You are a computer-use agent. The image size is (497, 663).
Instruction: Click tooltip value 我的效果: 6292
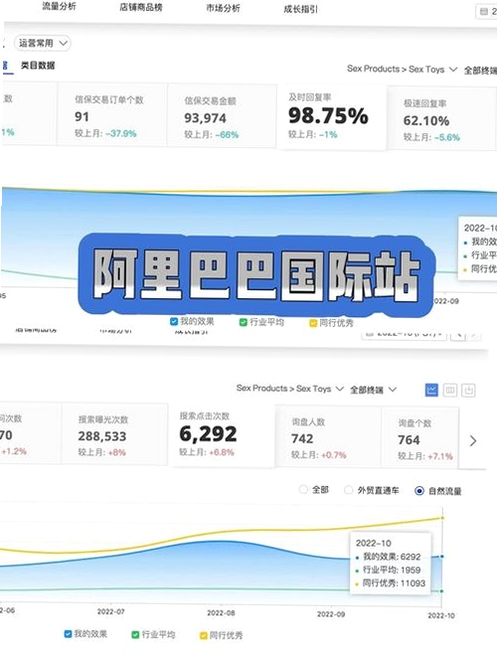point(388,556)
